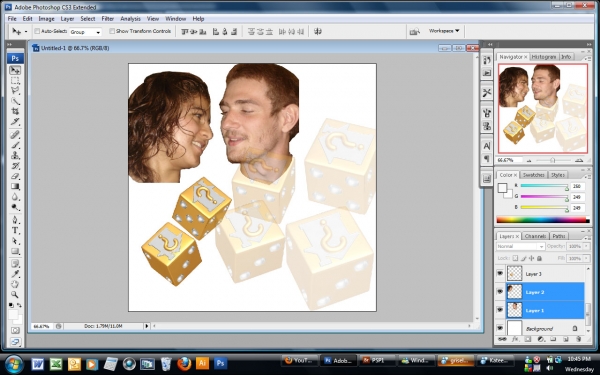Screen dimensions: 600x375
Task: Select the Healing Brush tool
Action: coord(15,135)
